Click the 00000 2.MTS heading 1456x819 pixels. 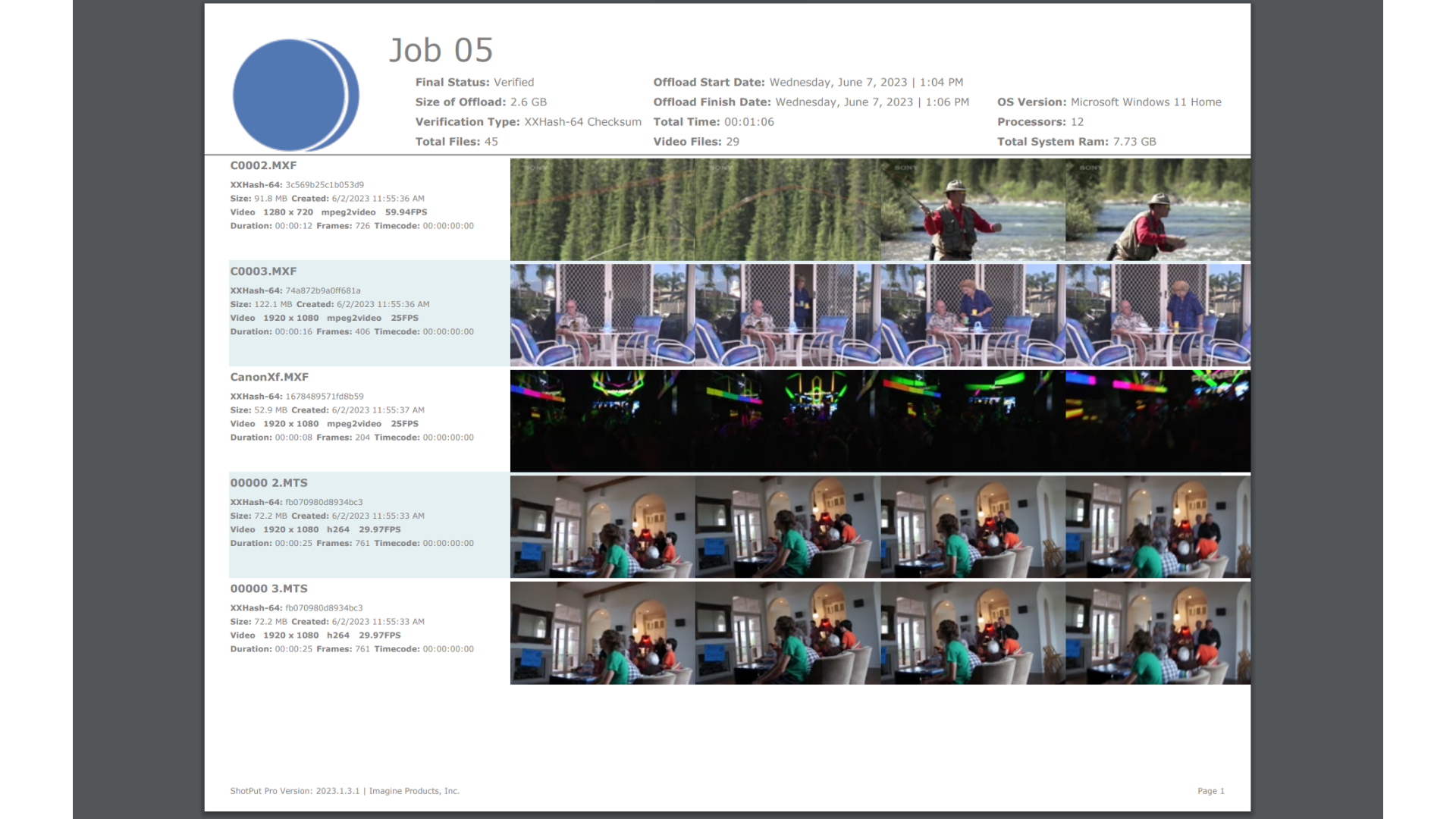click(268, 482)
